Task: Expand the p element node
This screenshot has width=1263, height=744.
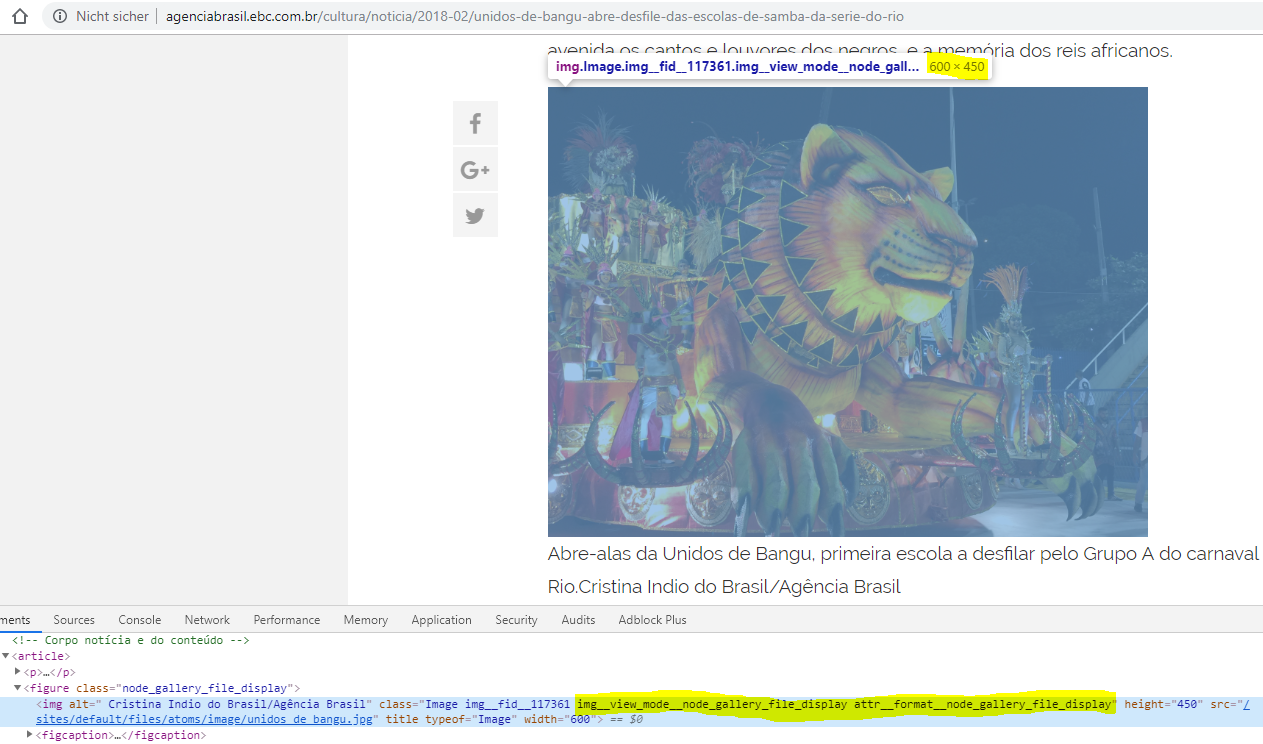Action: (17, 672)
